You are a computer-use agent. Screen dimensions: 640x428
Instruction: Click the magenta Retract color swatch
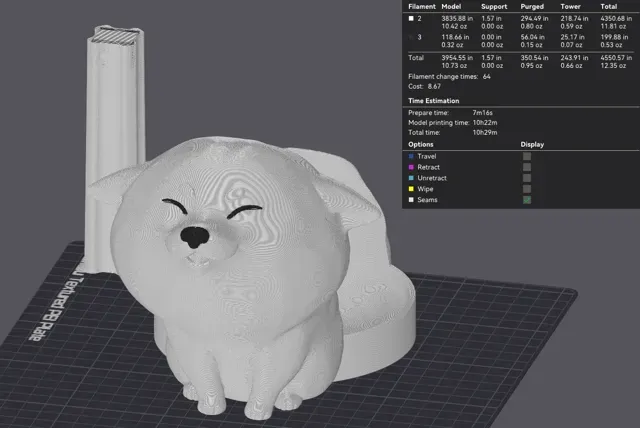411,167
